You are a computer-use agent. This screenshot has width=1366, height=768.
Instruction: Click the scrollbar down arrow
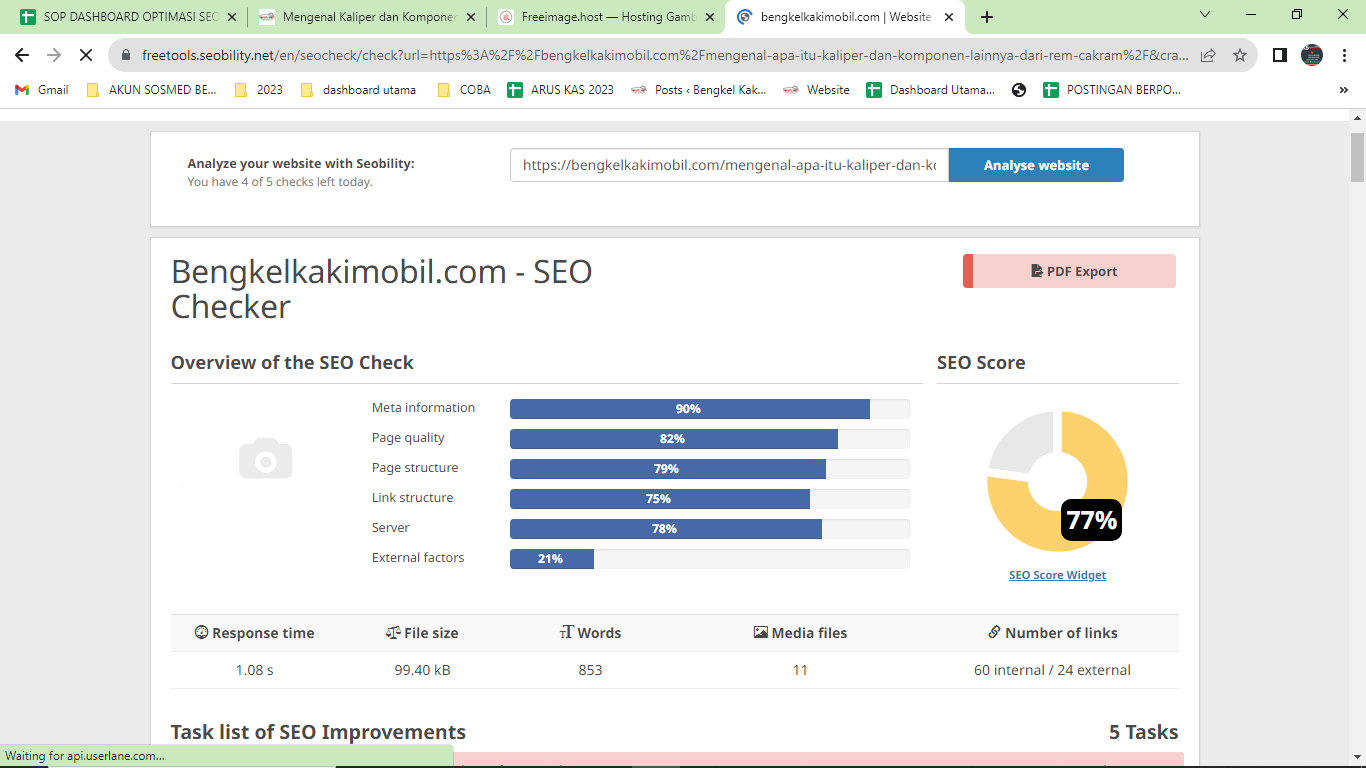[x=1357, y=759]
